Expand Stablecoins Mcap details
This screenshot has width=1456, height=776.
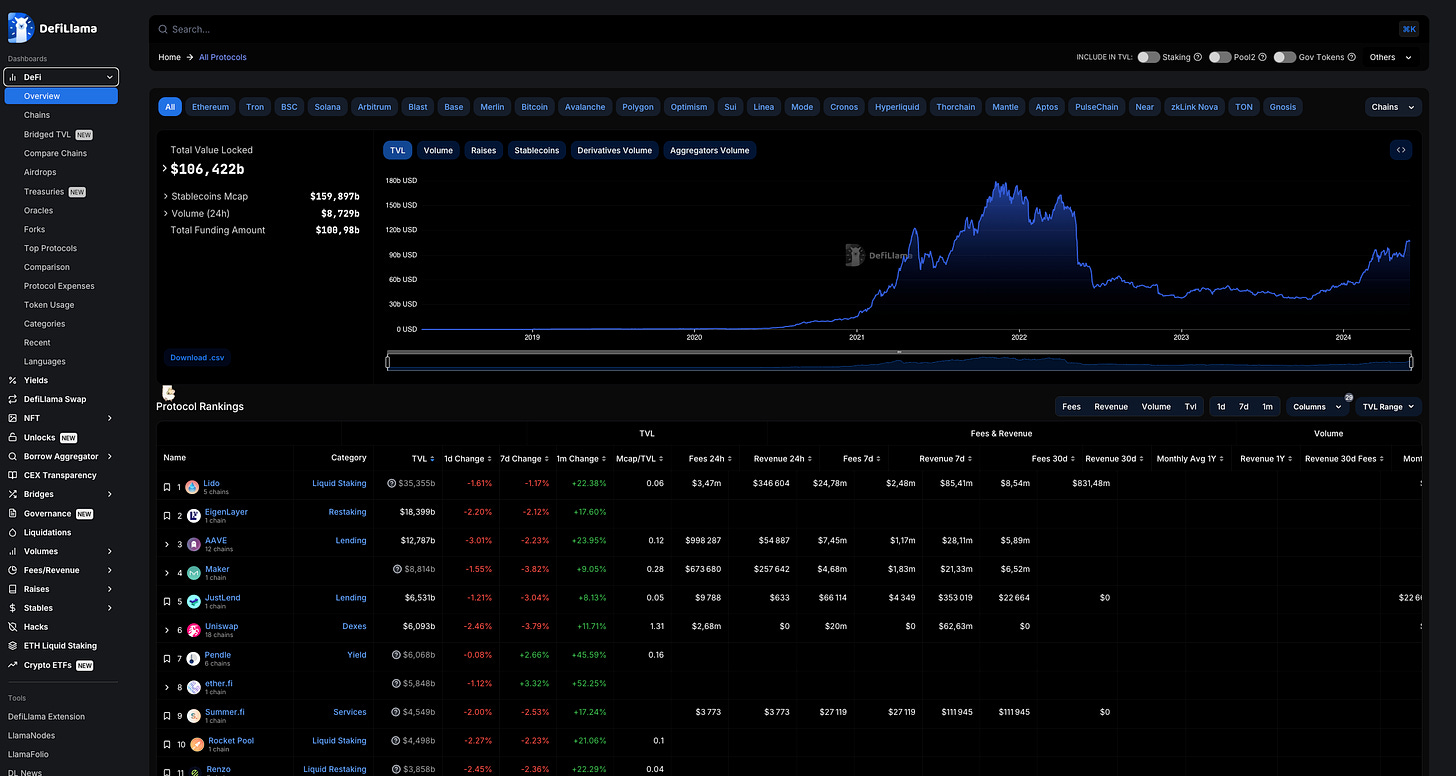pyautogui.click(x=166, y=197)
